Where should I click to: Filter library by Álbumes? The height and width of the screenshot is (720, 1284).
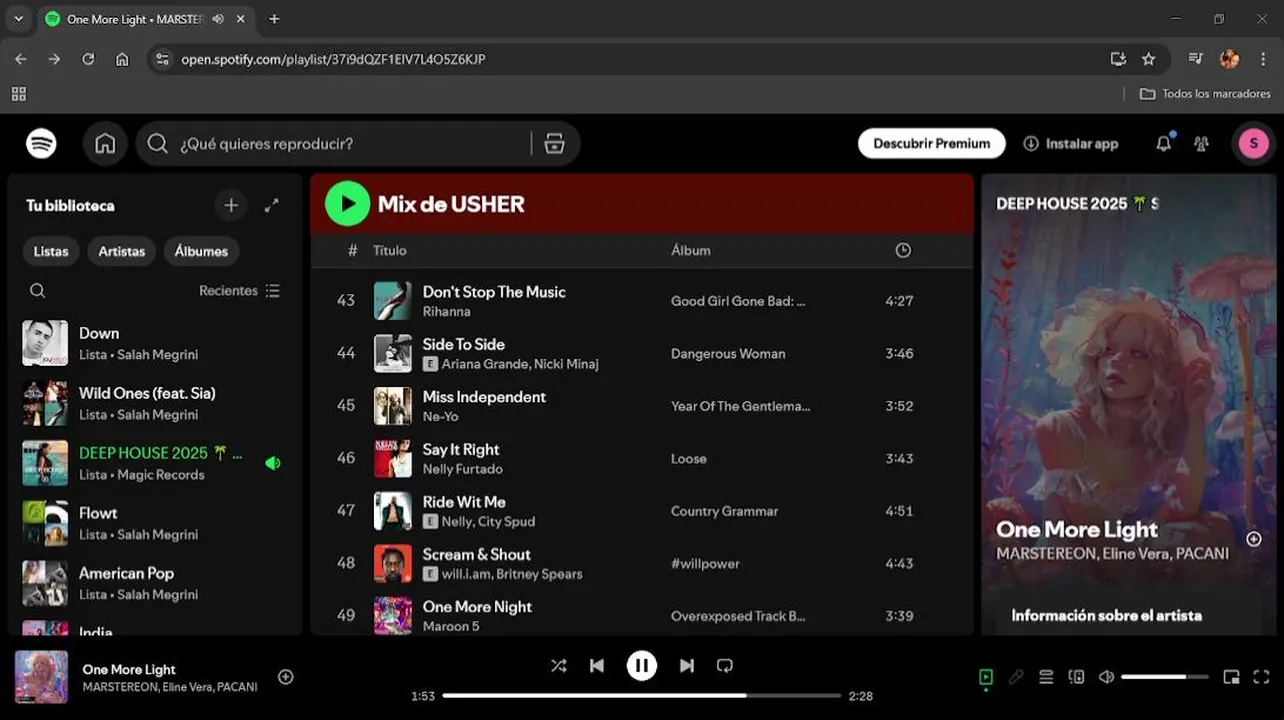(x=201, y=251)
